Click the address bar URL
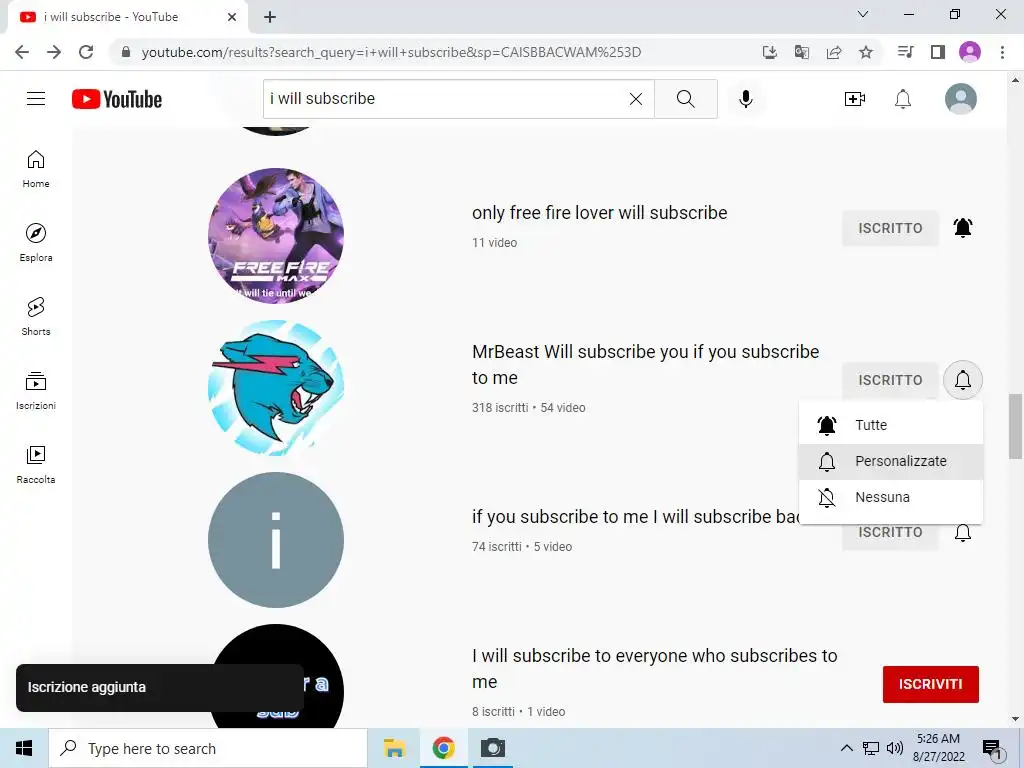The height and width of the screenshot is (768, 1024). coord(391,52)
